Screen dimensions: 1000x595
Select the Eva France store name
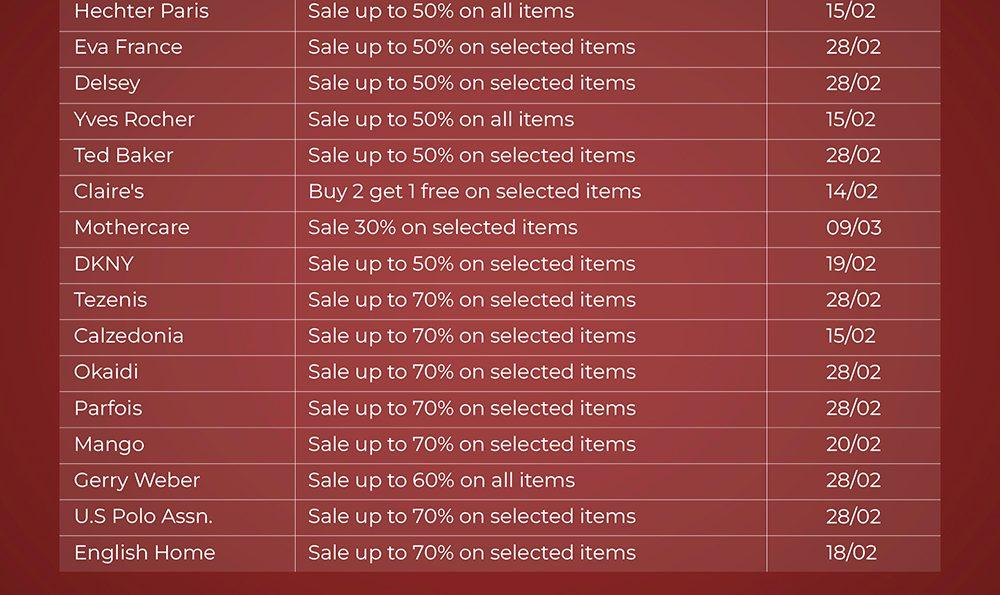[128, 47]
